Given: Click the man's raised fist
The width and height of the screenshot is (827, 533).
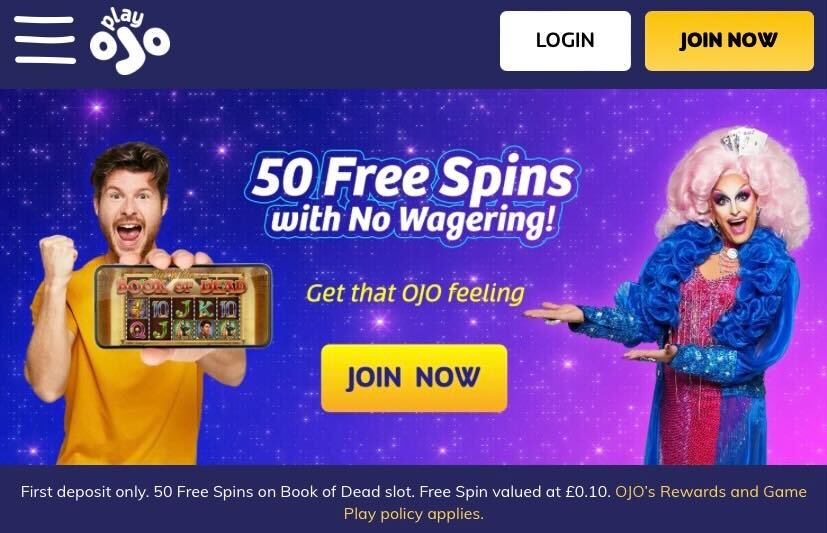Looking at the screenshot, I should [x=57, y=259].
